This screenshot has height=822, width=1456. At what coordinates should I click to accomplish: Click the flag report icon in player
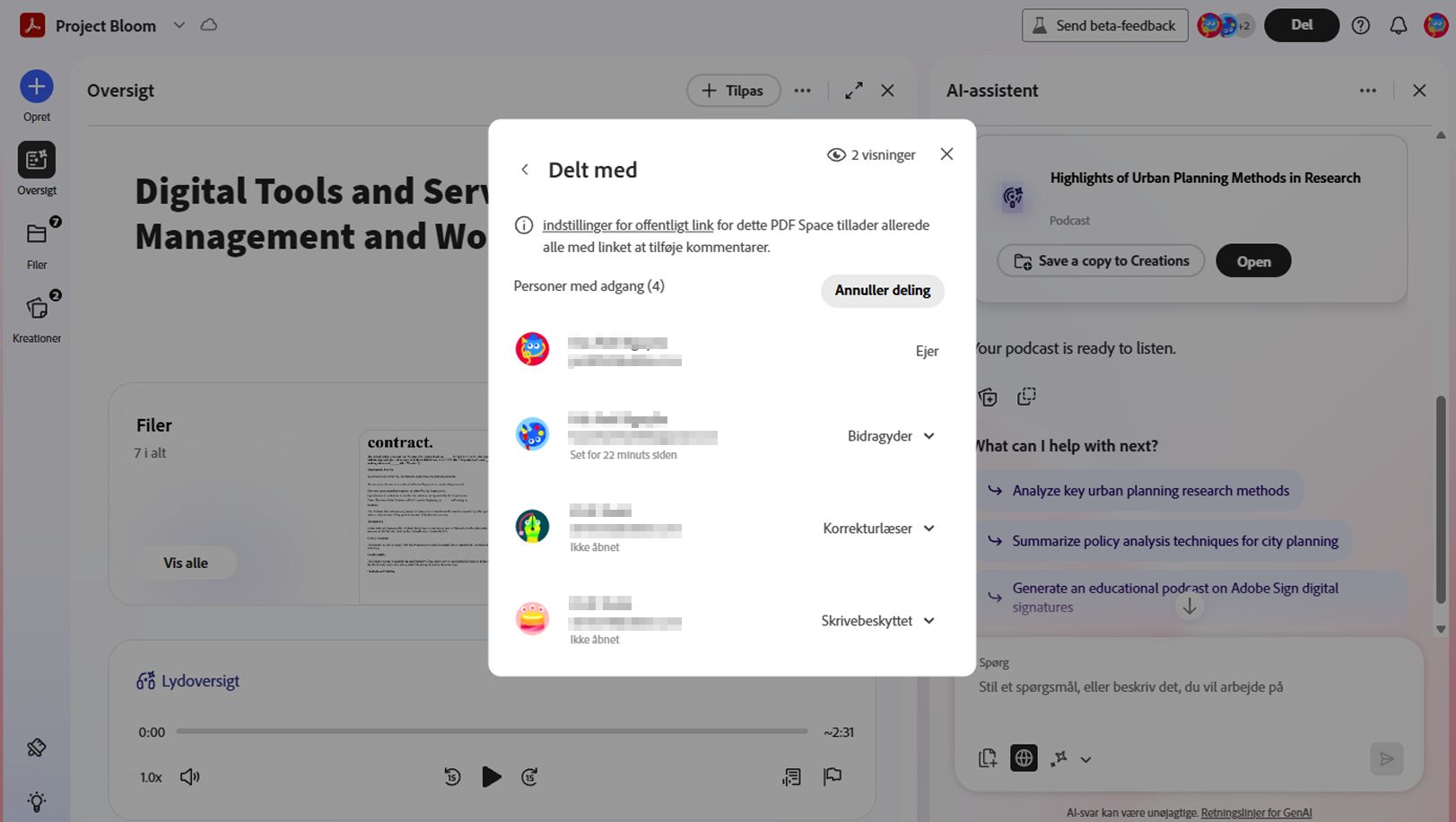pos(833,777)
